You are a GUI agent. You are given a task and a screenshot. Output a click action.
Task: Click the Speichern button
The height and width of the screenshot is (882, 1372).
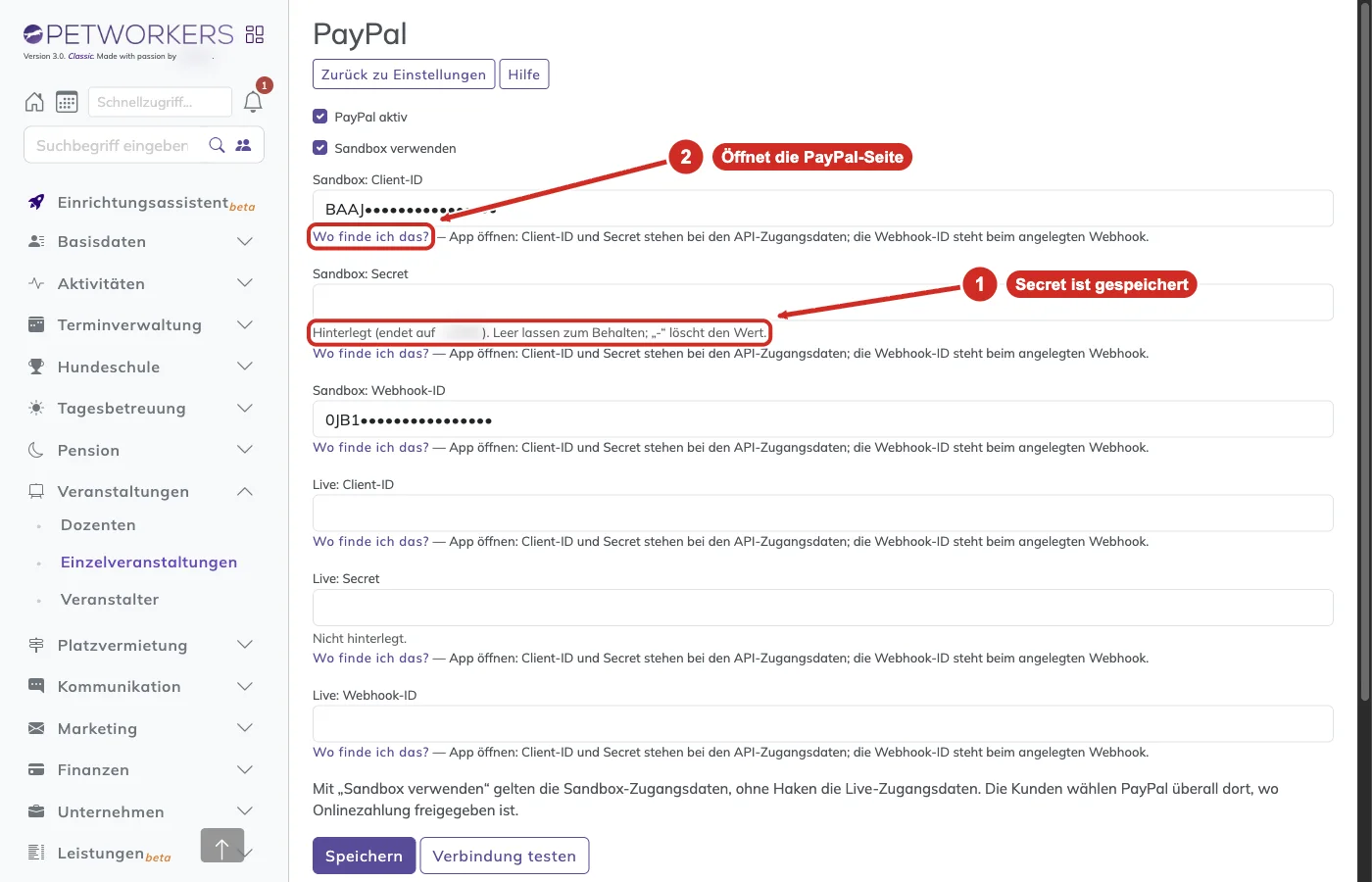(x=364, y=856)
